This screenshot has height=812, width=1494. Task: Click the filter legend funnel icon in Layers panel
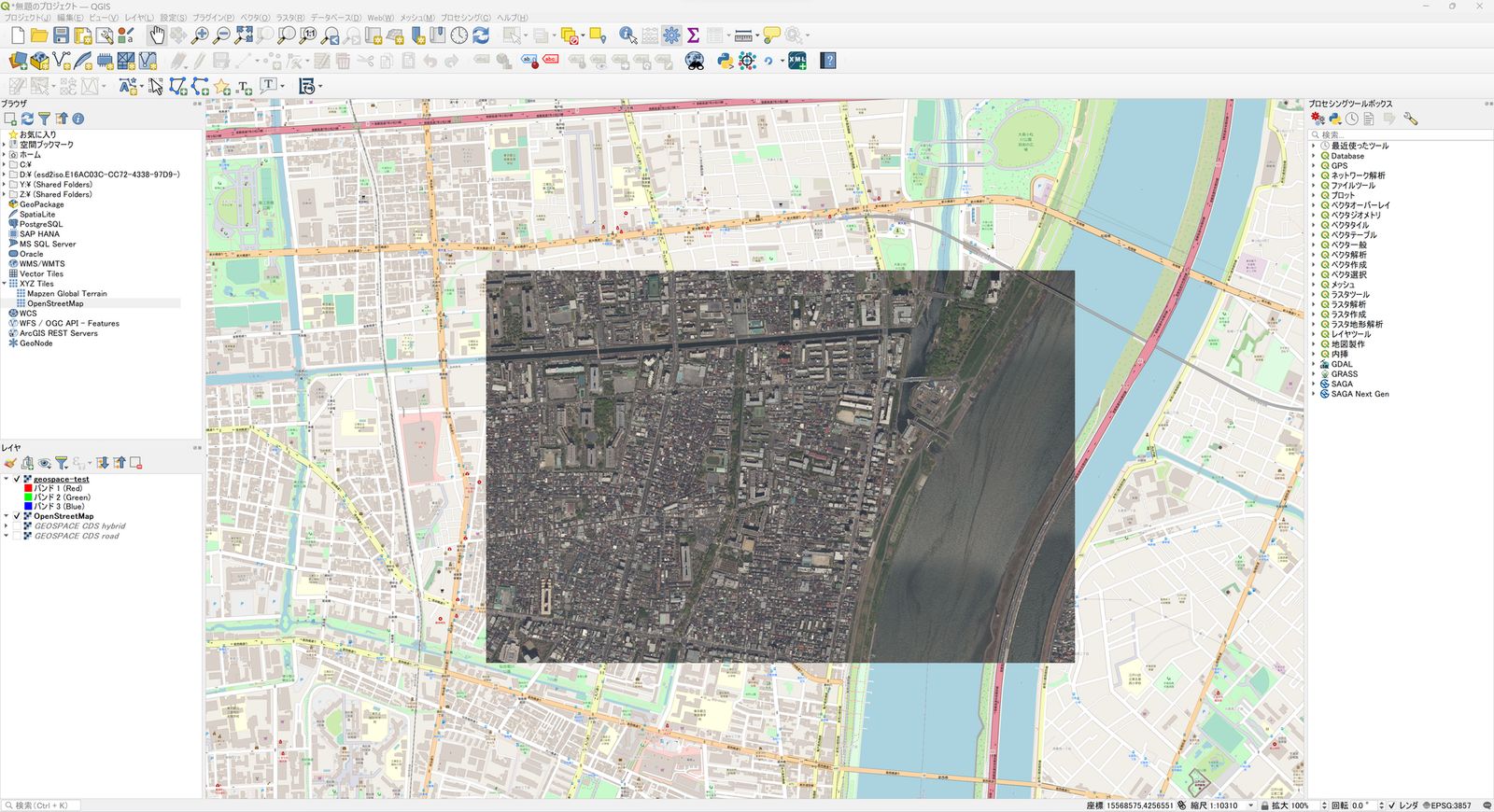[x=61, y=463]
